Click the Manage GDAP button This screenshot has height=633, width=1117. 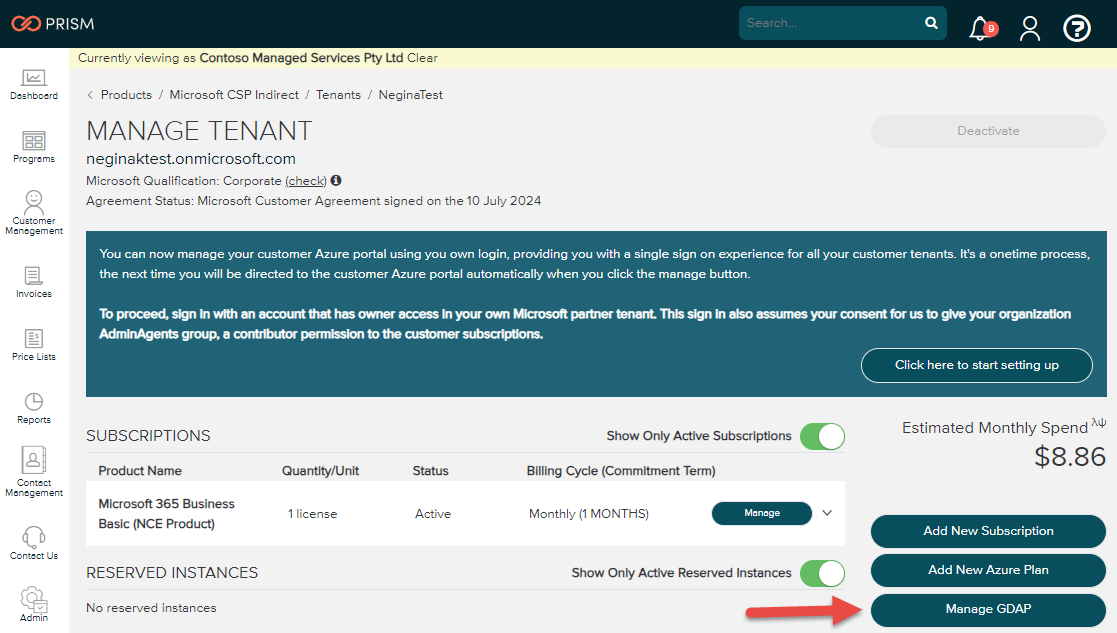(x=987, y=609)
